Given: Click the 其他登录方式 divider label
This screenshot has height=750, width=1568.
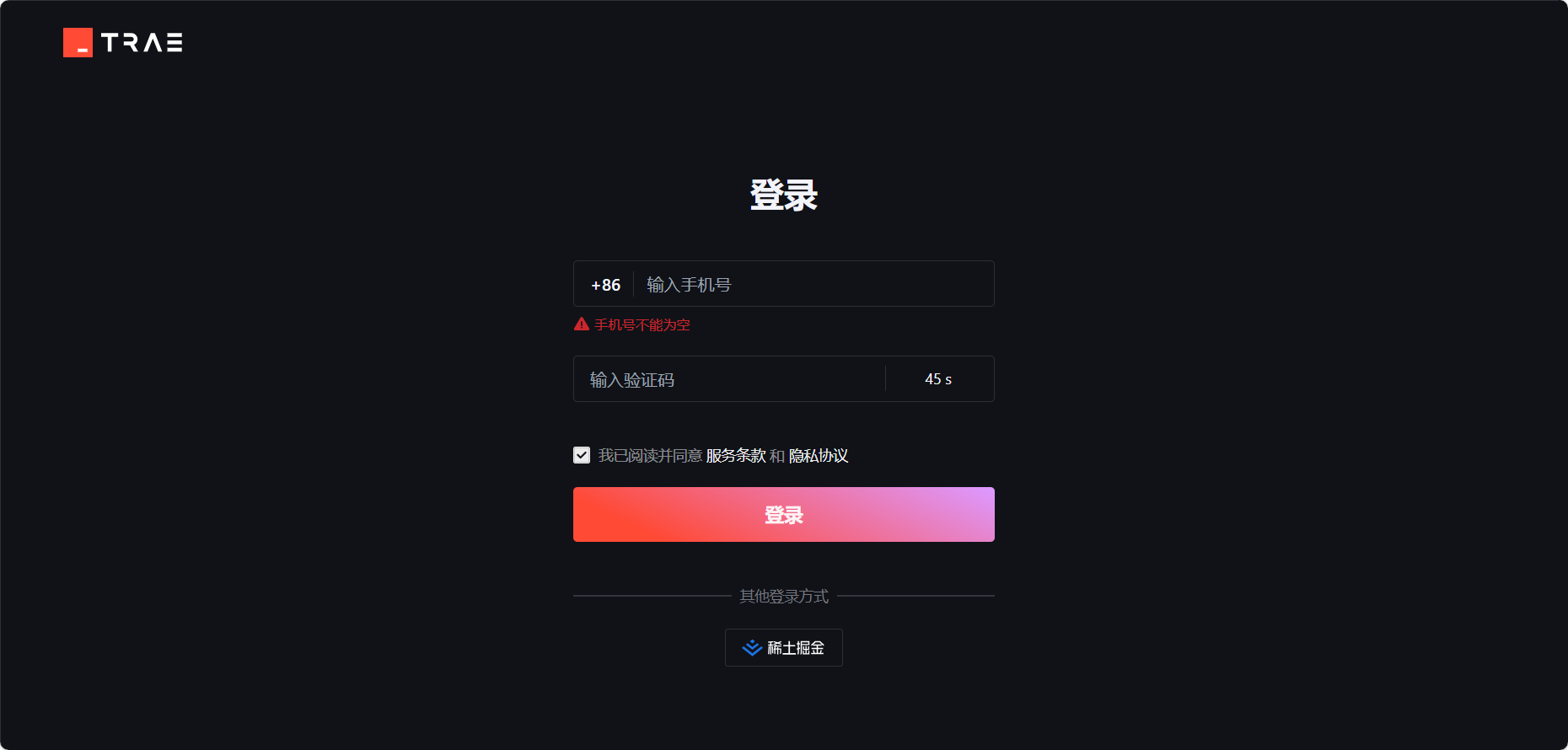Looking at the screenshot, I should click(784, 596).
